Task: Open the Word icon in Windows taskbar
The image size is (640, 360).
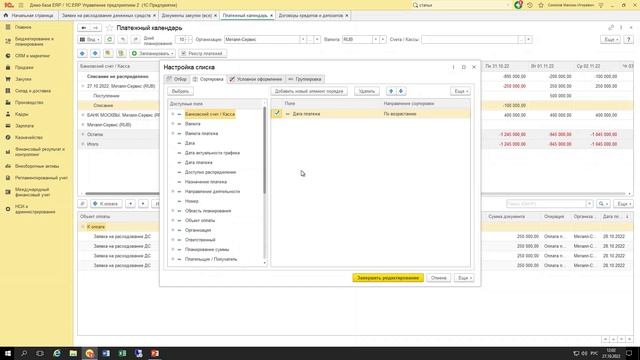Action: pos(106,353)
